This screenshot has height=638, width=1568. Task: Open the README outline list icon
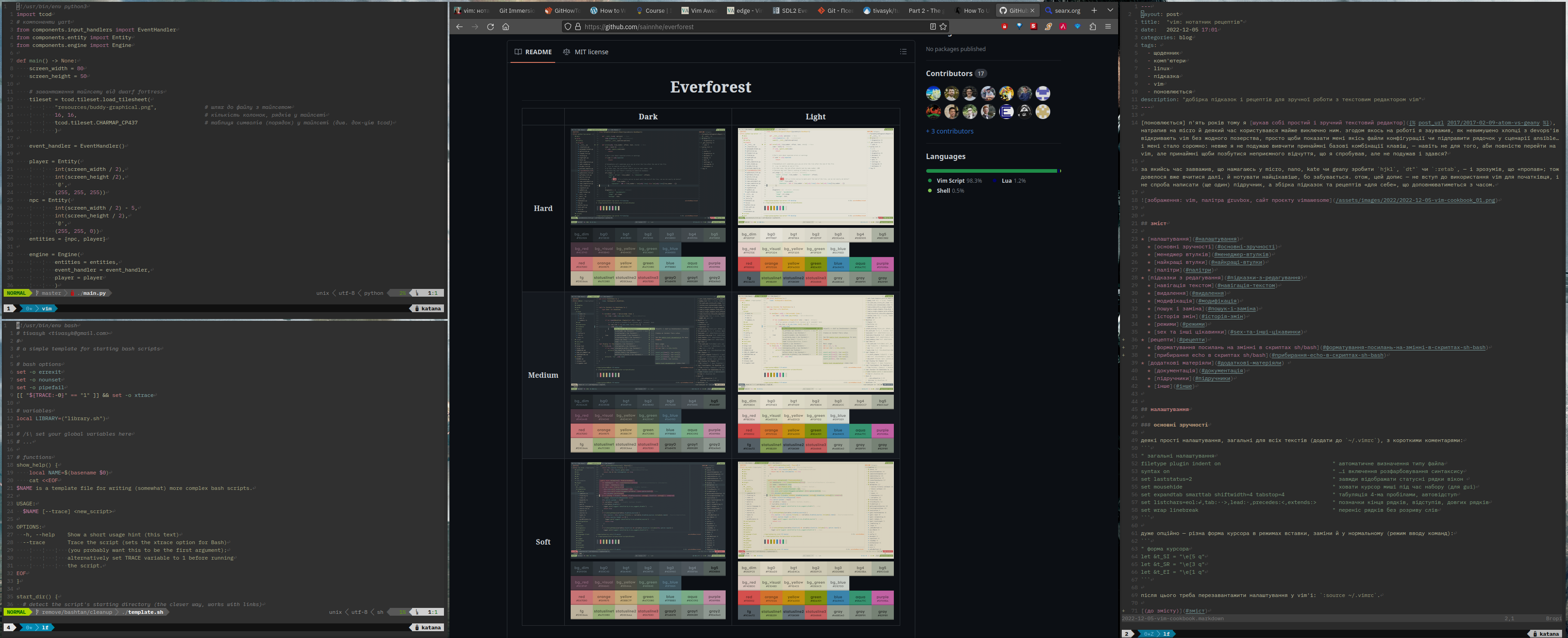click(903, 52)
